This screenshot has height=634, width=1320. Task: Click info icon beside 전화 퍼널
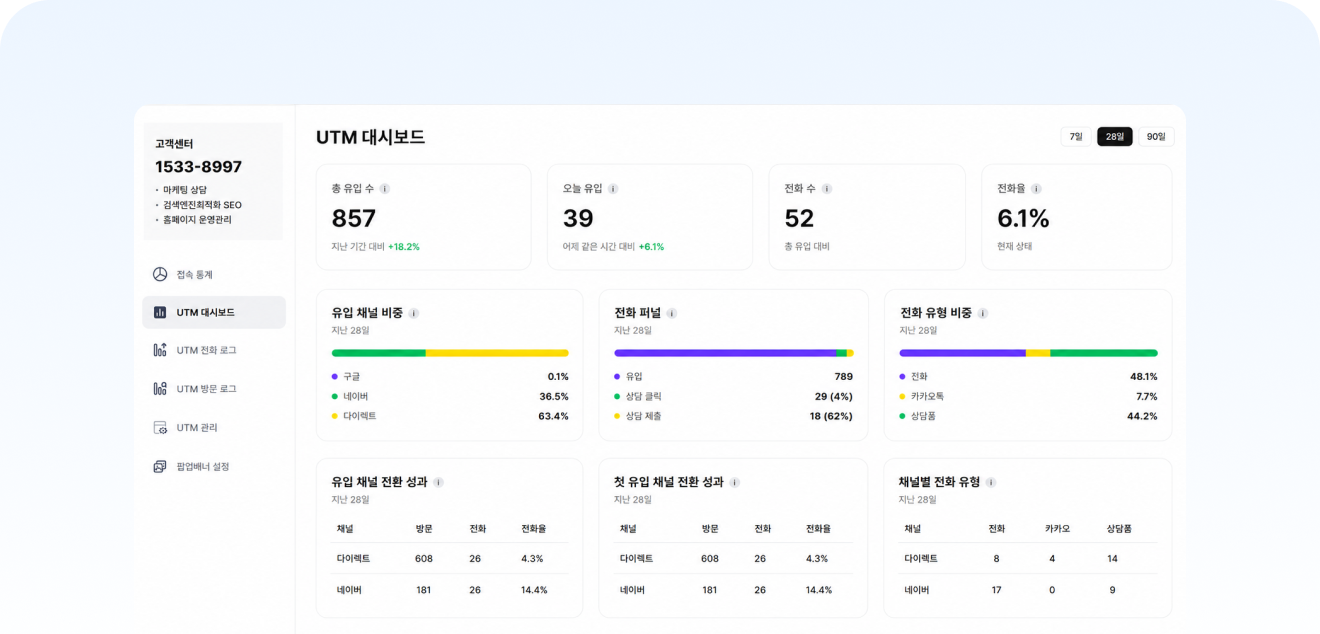672,313
